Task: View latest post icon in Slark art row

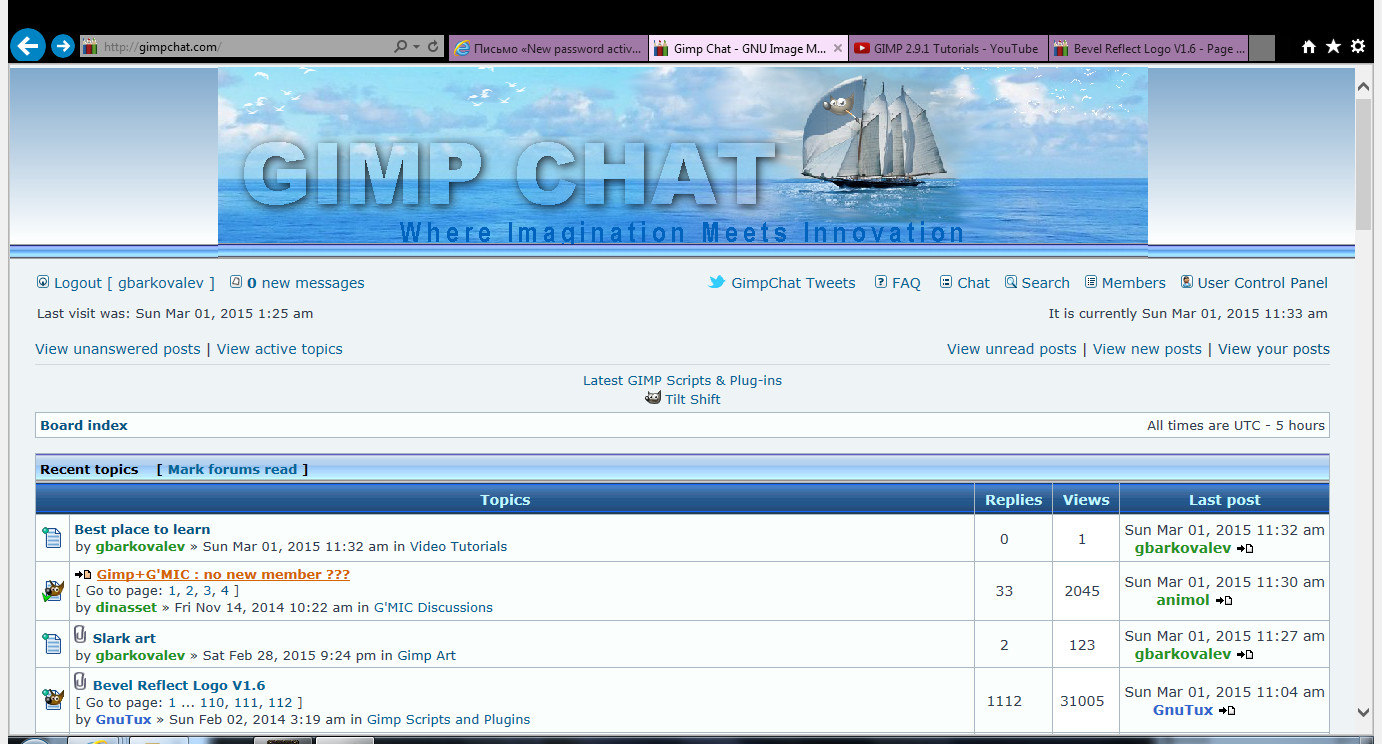Action: pos(1245,655)
